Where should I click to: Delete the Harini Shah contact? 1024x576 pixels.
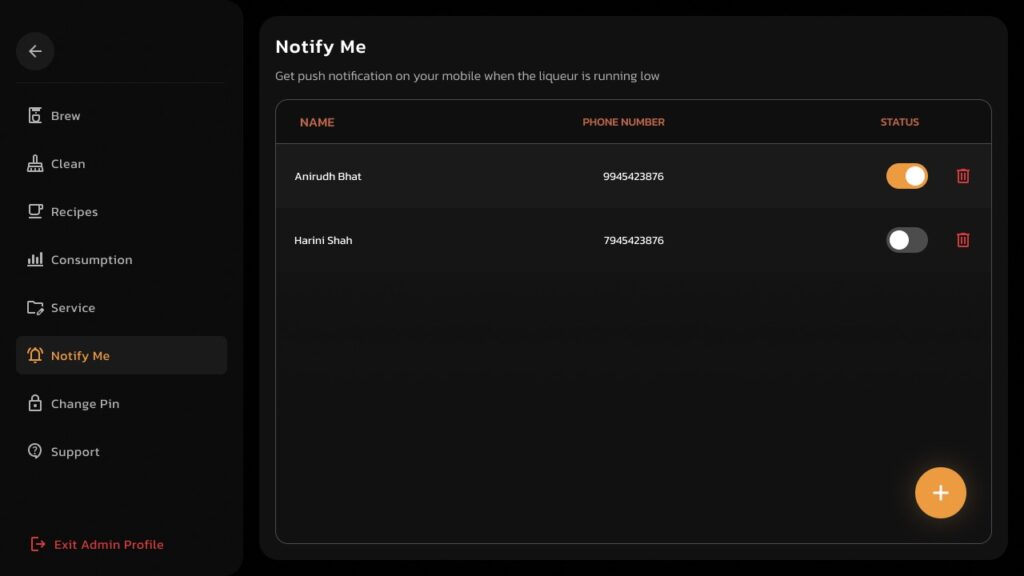[963, 240]
